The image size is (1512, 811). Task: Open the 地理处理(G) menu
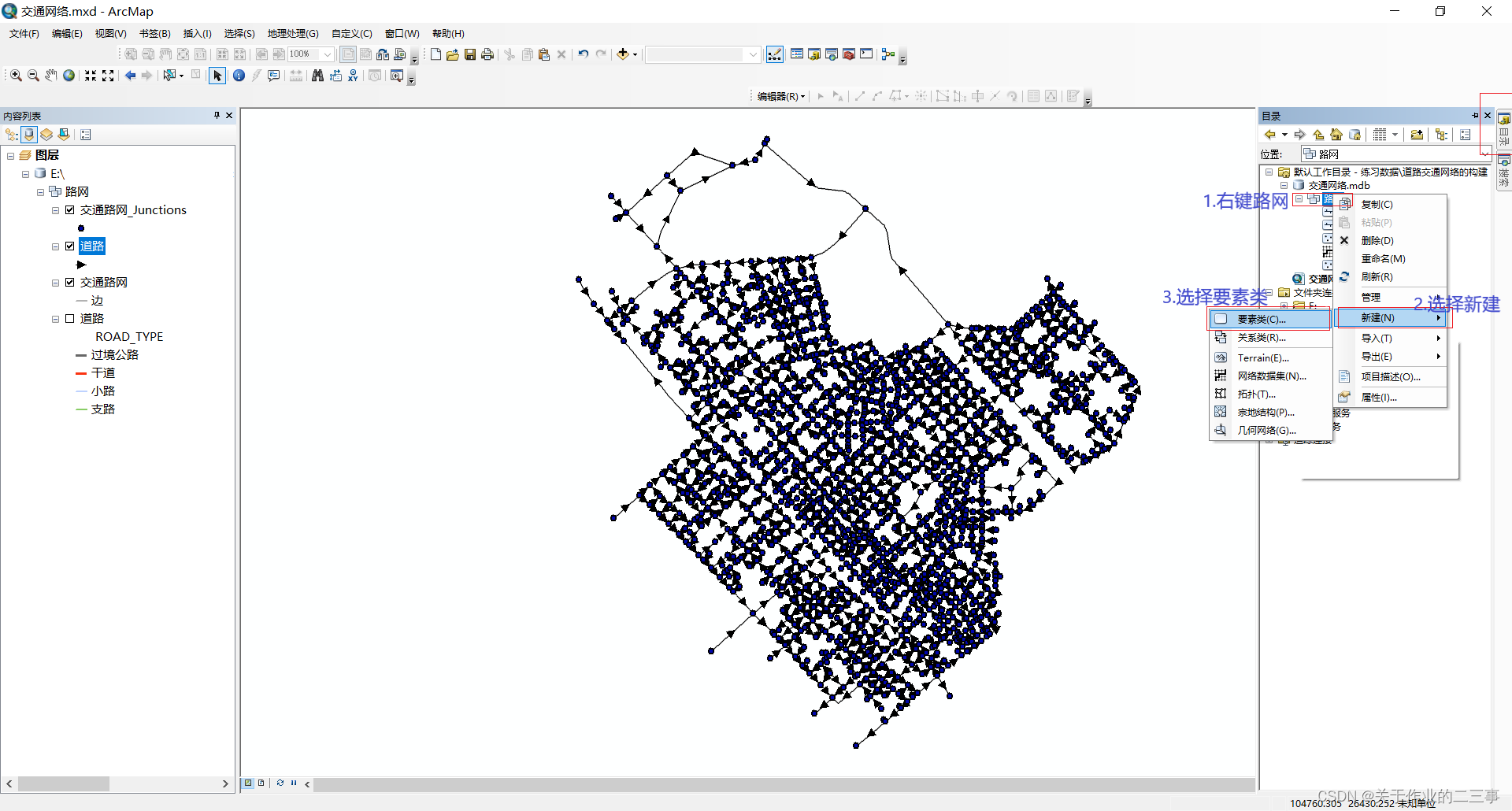pyautogui.click(x=293, y=34)
